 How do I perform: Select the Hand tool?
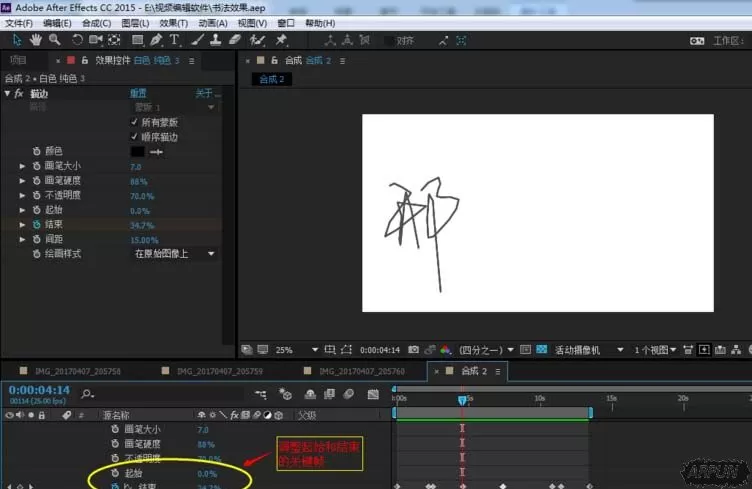tap(35, 40)
